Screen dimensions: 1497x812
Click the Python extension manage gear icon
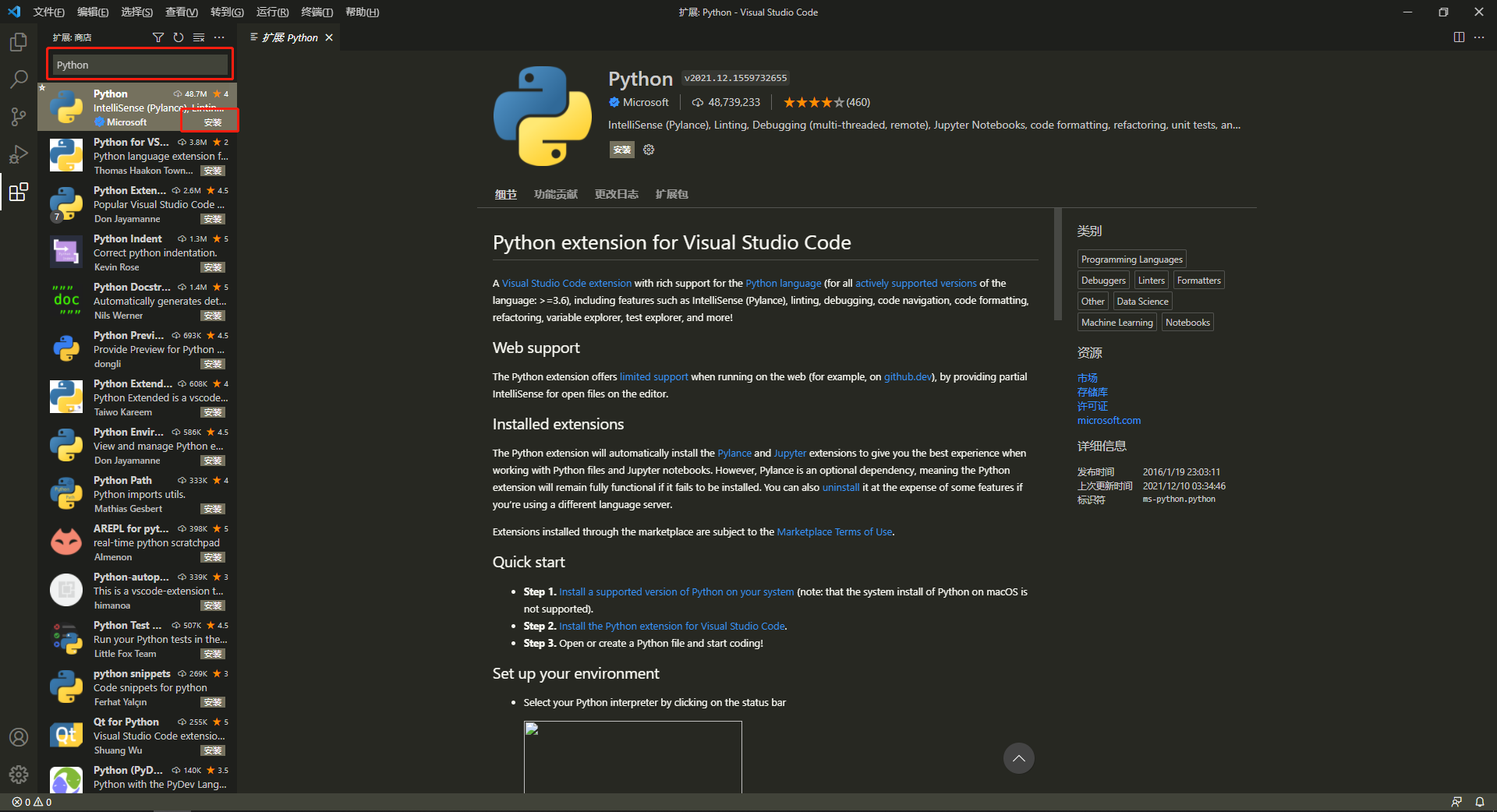649,150
